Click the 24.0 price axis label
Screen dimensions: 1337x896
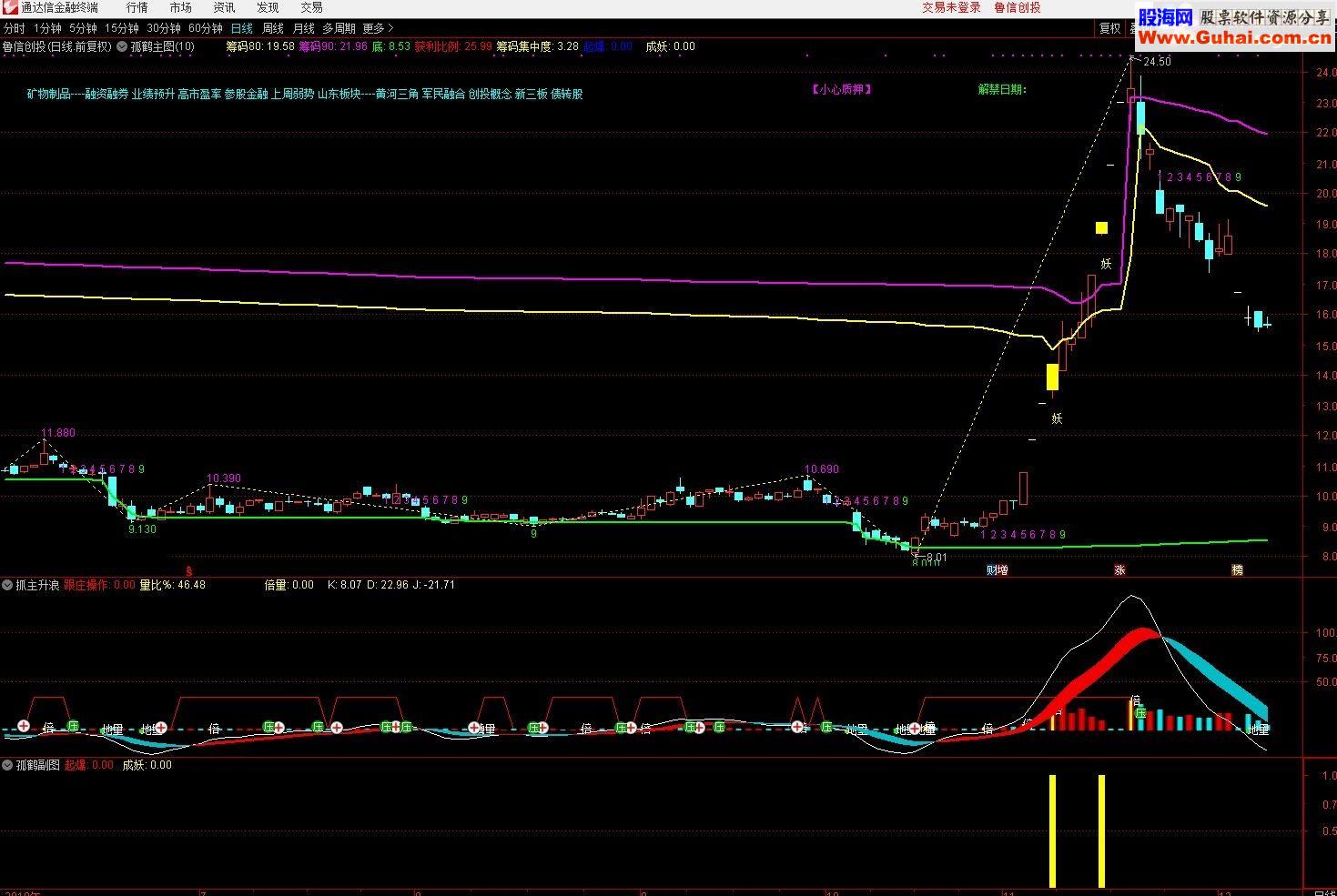1325,72
